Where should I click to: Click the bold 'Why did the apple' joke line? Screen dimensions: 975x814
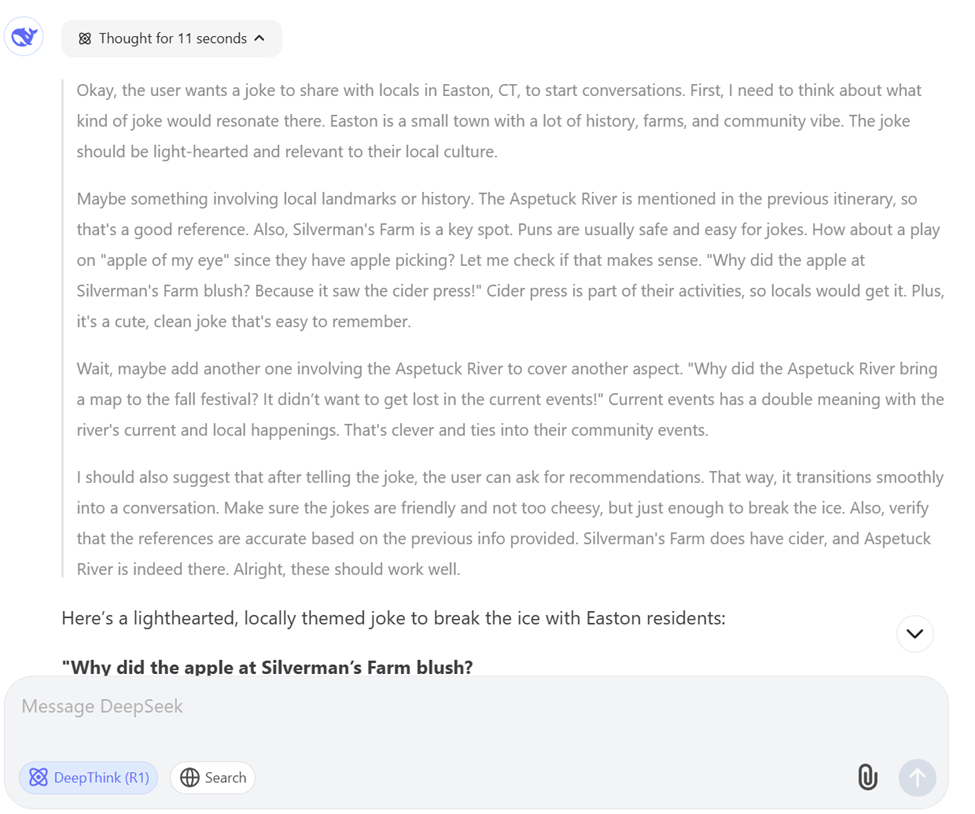267,666
